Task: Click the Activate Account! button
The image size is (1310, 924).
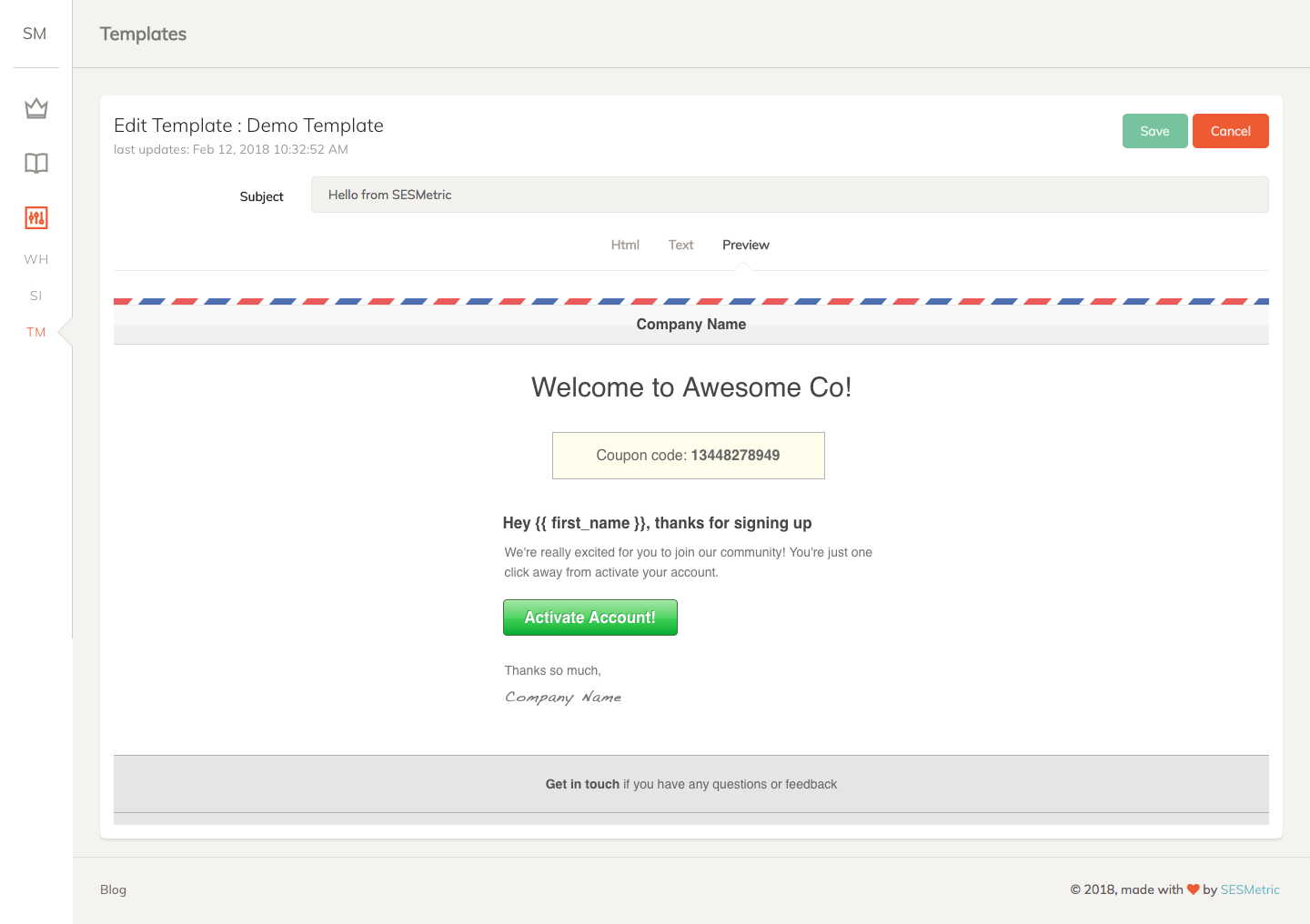Action: coord(590,618)
